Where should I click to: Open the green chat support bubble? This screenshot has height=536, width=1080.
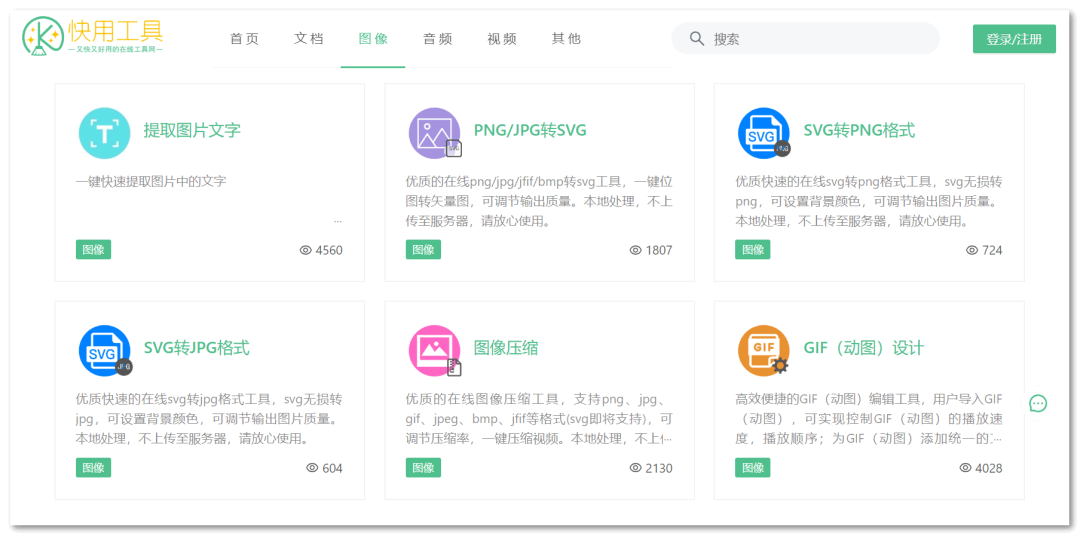pyautogui.click(x=1038, y=403)
